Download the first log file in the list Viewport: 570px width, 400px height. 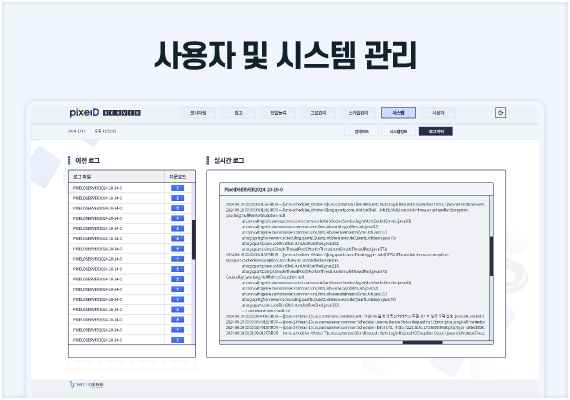(x=177, y=188)
